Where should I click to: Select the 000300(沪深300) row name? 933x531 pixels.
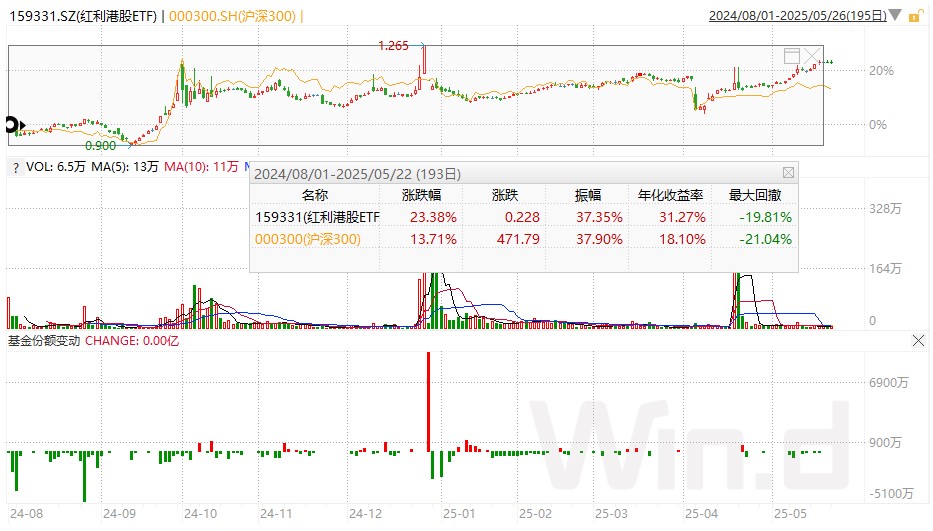[x=308, y=239]
